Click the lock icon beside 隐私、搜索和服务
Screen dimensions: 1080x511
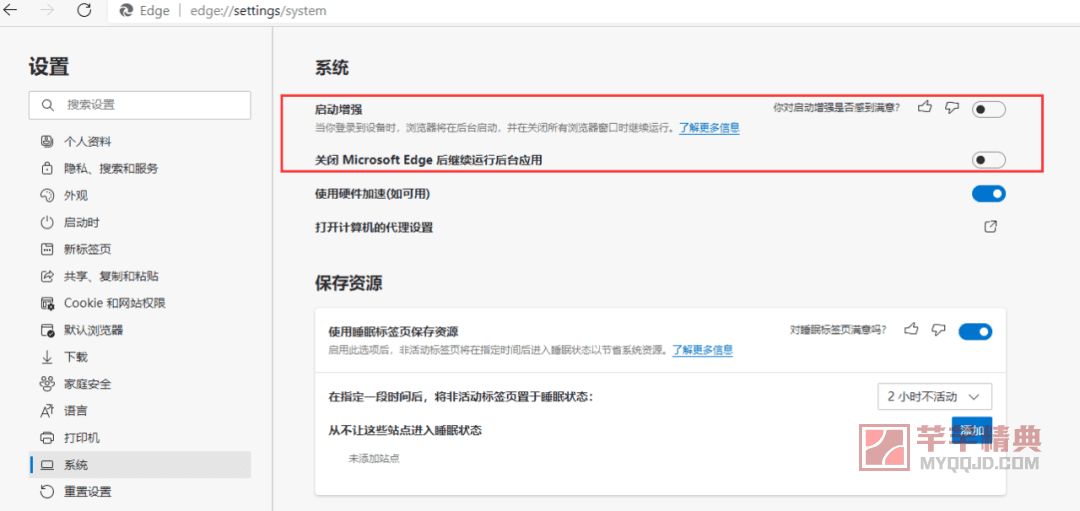coord(48,169)
